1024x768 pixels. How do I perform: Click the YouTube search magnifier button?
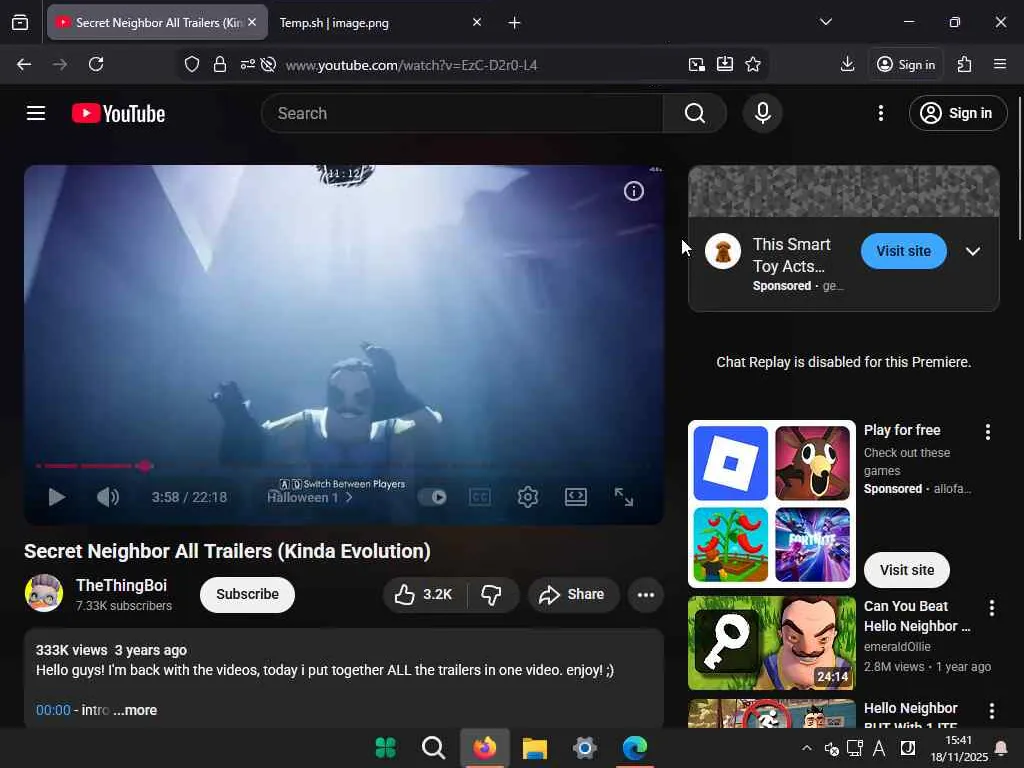click(695, 113)
